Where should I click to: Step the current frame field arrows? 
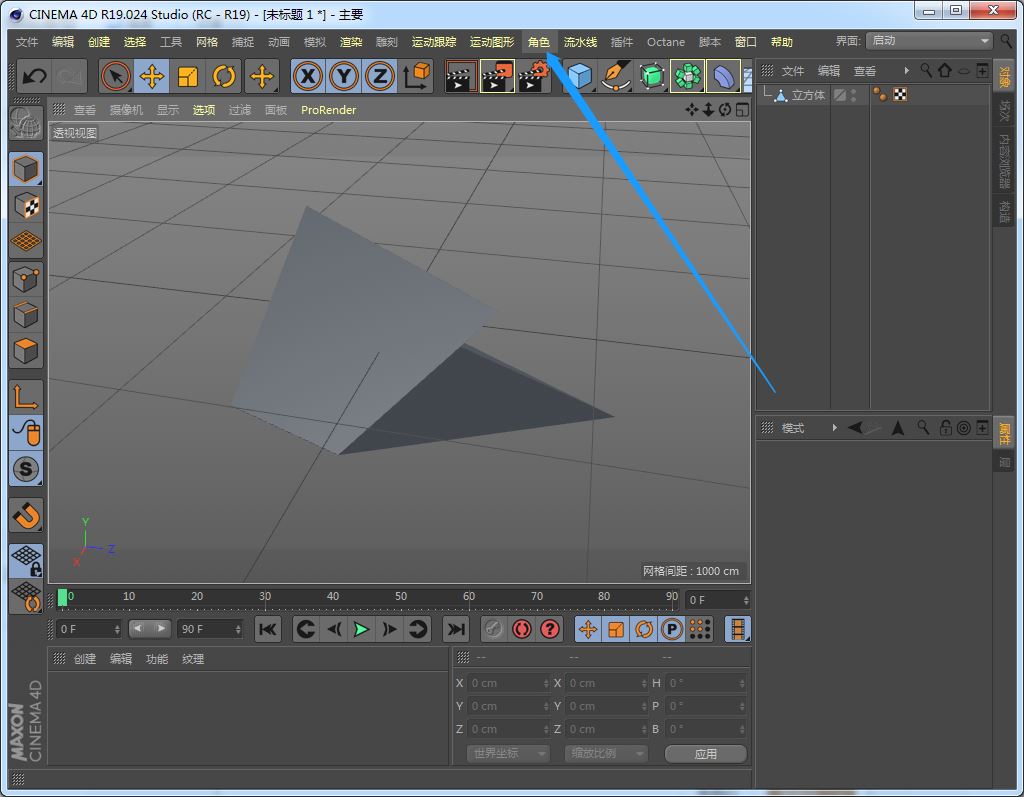pyautogui.click(x=746, y=600)
